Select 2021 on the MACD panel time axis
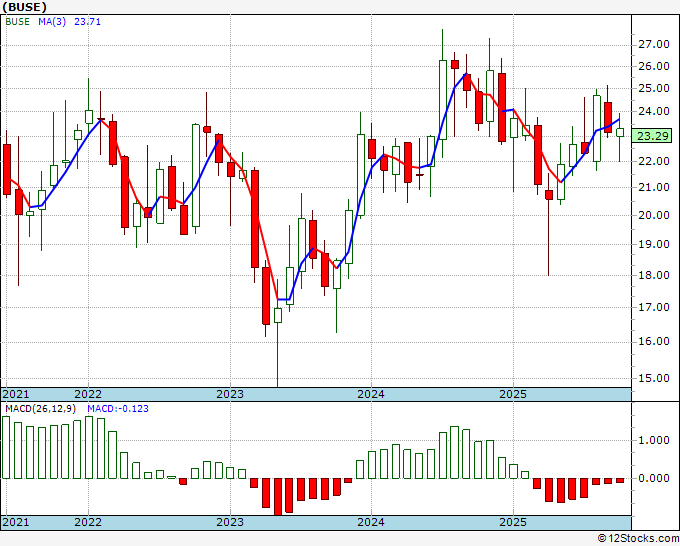This screenshot has width=680, height=546. pyautogui.click(x=16, y=522)
